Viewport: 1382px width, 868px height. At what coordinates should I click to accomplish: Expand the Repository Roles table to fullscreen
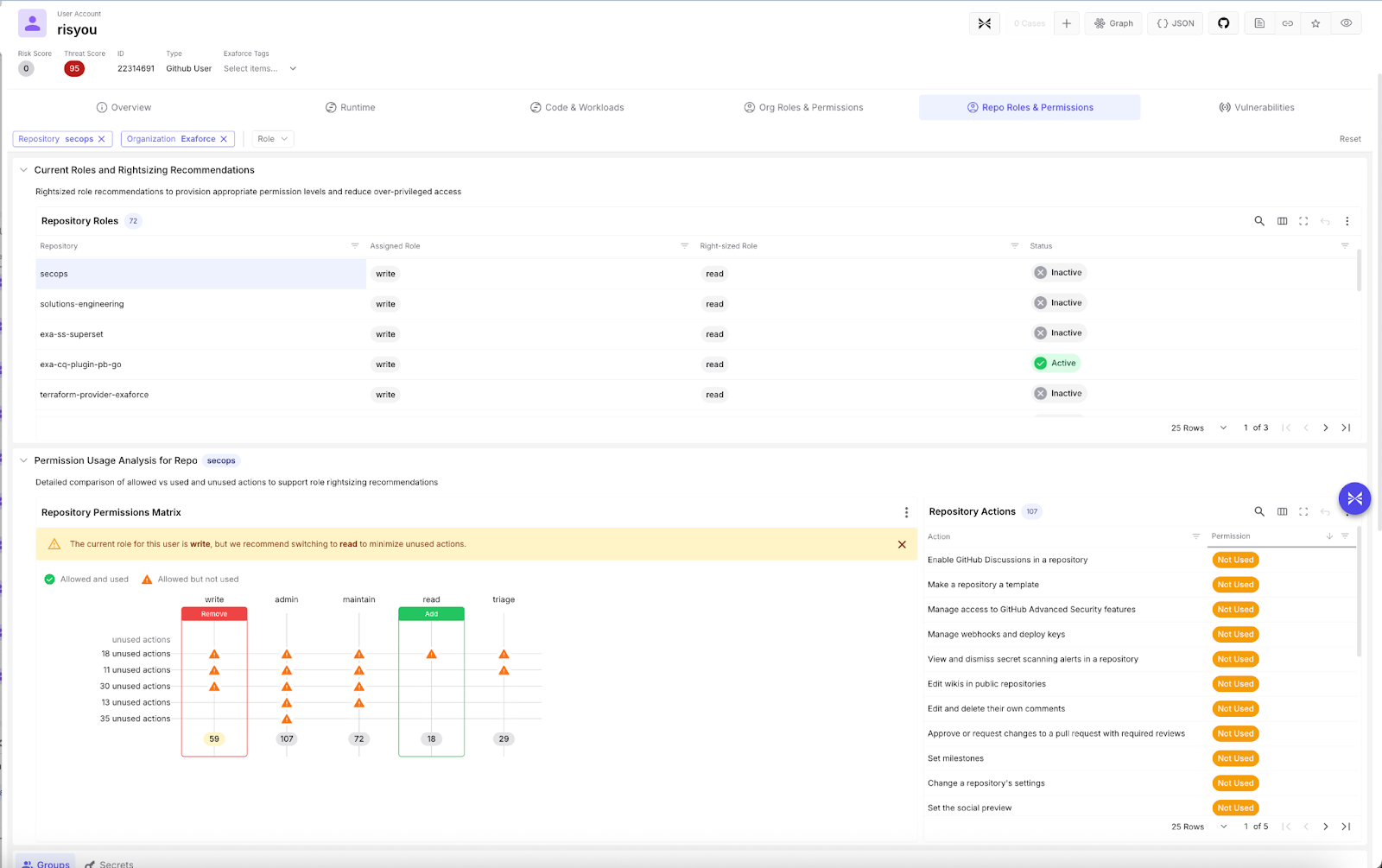point(1303,221)
